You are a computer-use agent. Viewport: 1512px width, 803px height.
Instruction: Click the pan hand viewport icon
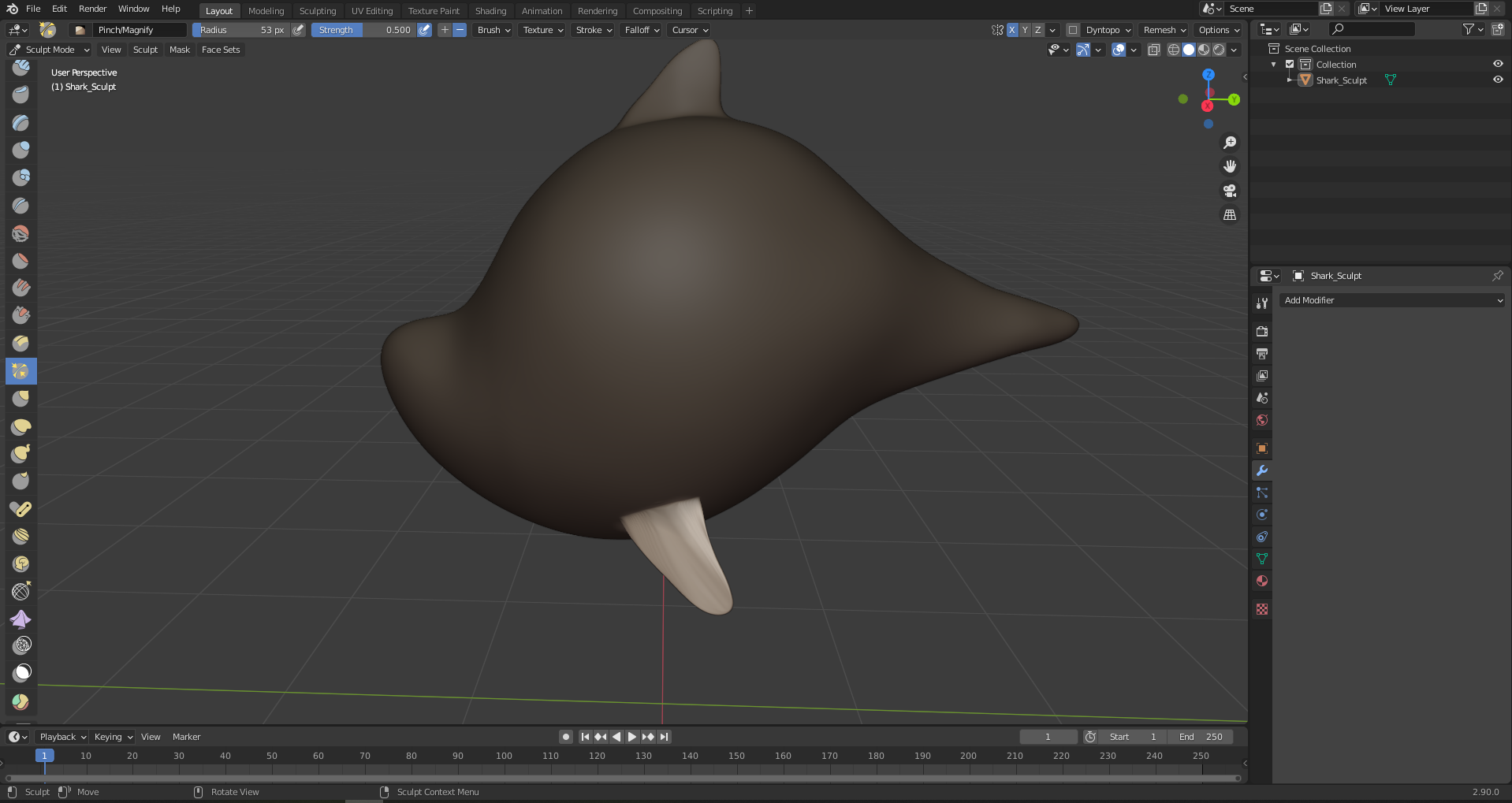click(1229, 166)
